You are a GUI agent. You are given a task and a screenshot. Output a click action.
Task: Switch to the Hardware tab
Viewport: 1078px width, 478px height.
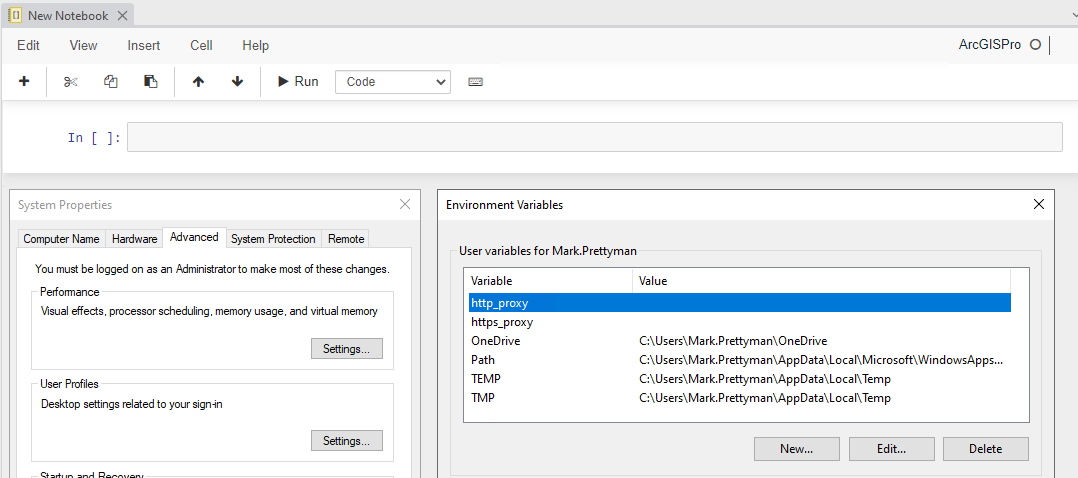[x=134, y=239]
